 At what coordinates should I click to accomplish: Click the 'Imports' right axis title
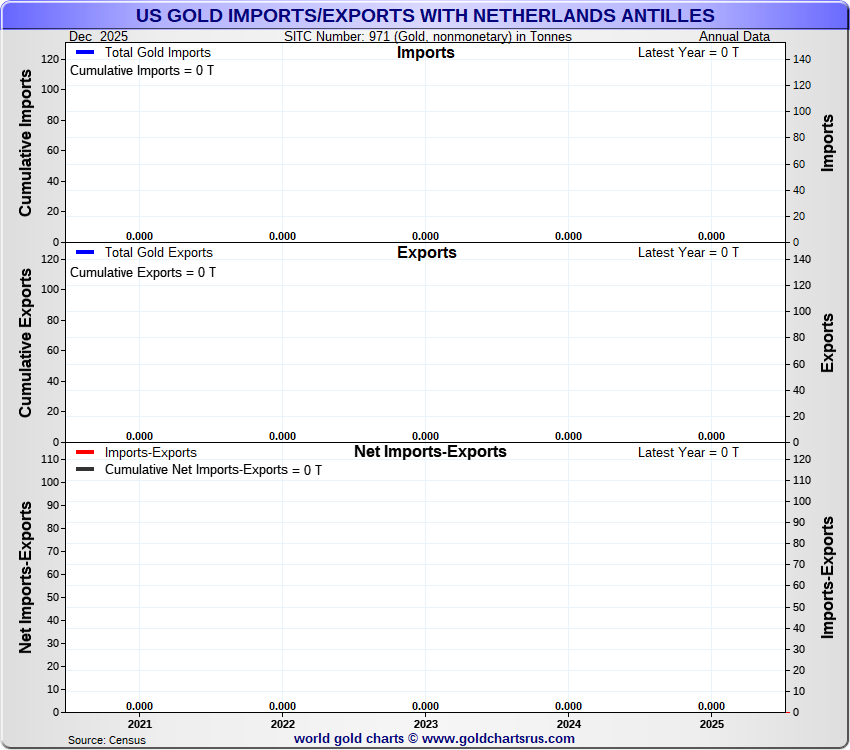click(827, 143)
